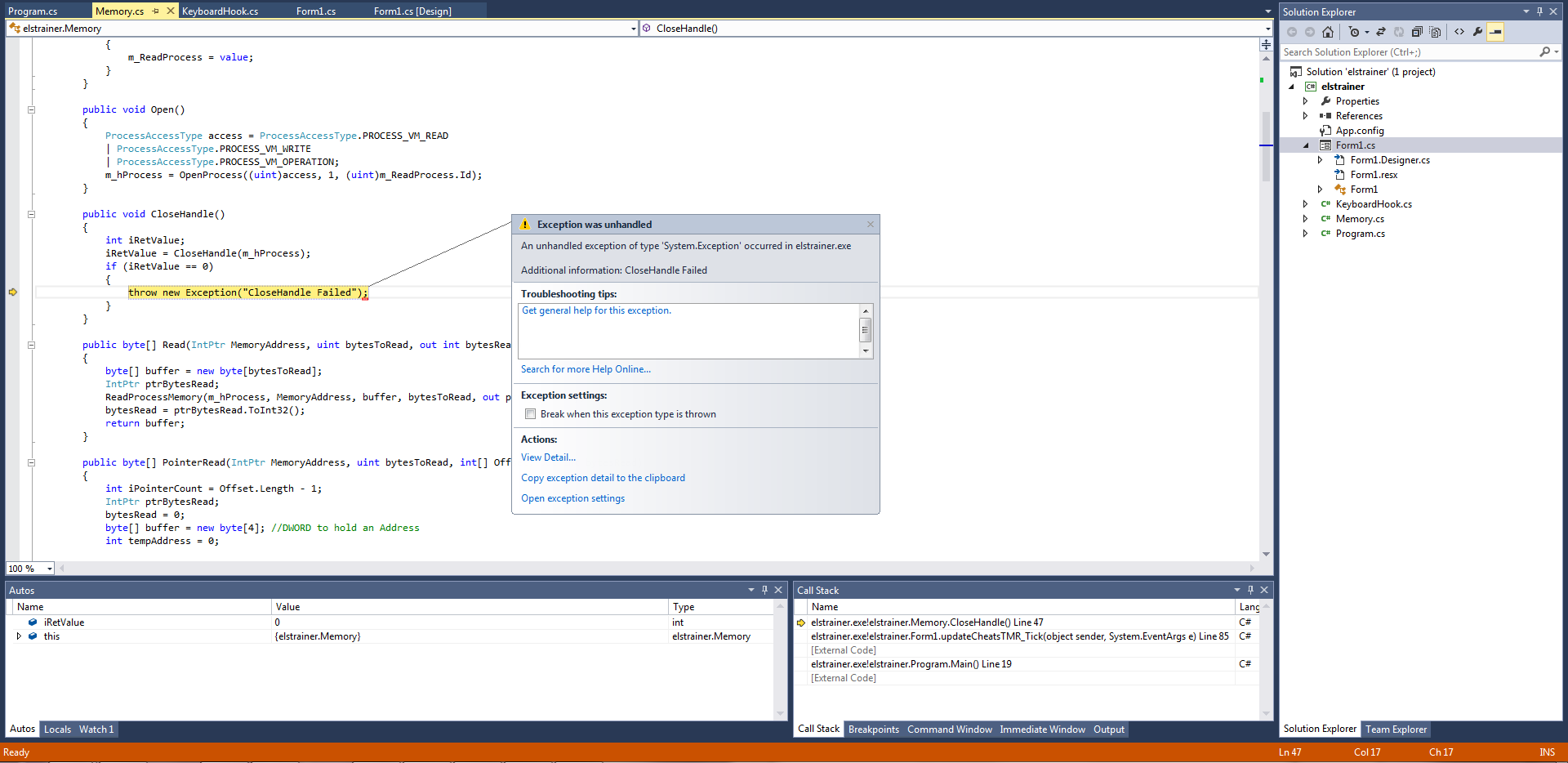Open the document tabs overflow dropdown
This screenshot has height=763, width=1568.
pos(1267,11)
